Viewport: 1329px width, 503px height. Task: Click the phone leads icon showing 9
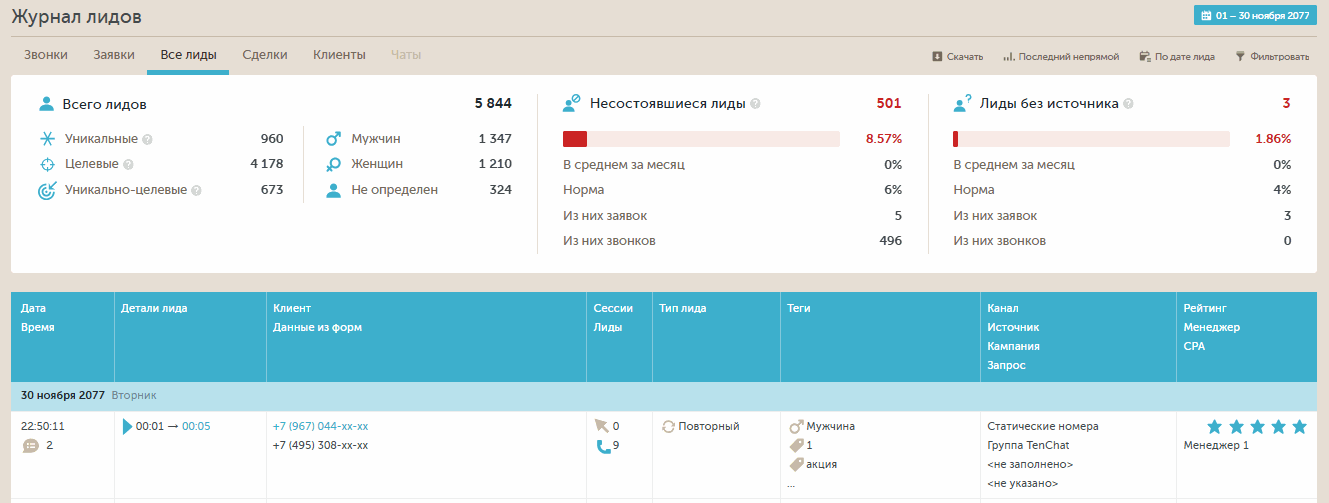pos(602,446)
